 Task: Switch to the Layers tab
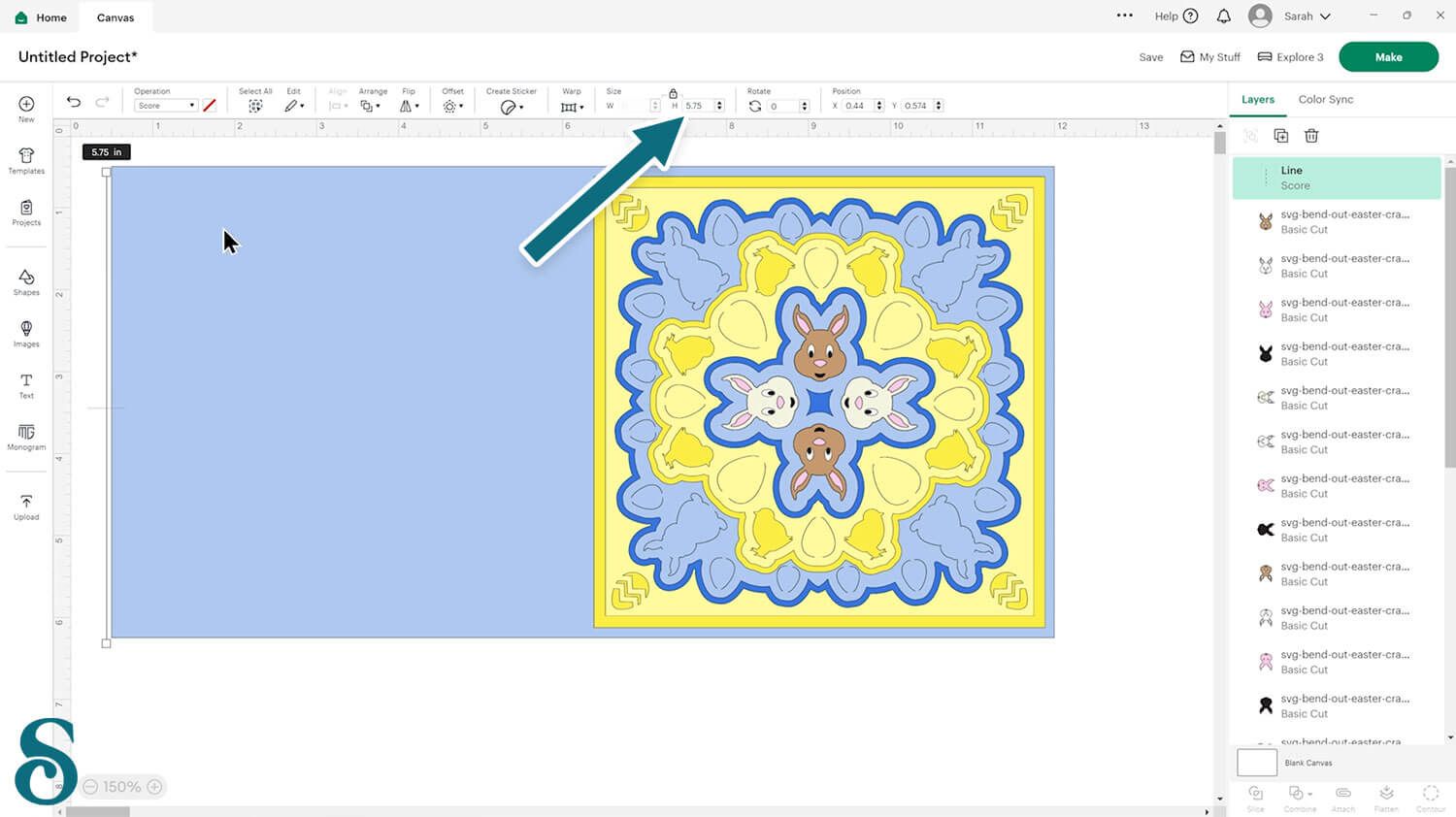pyautogui.click(x=1258, y=99)
